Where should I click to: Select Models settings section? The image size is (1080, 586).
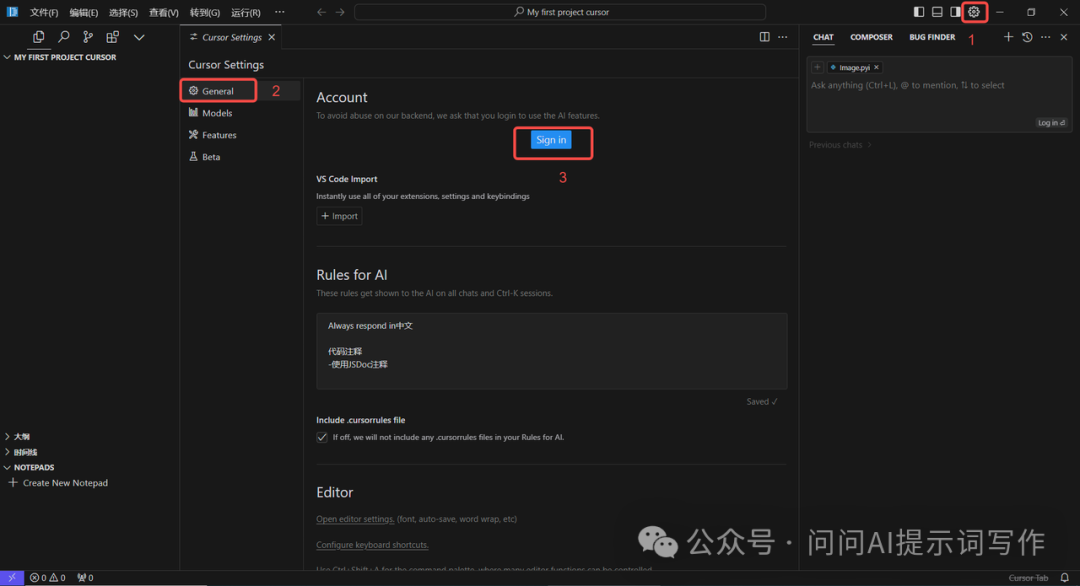coord(218,113)
